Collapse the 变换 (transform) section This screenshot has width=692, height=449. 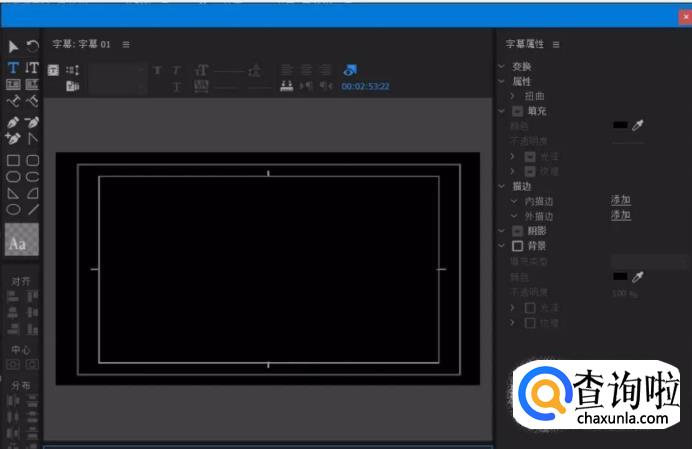click(x=501, y=66)
